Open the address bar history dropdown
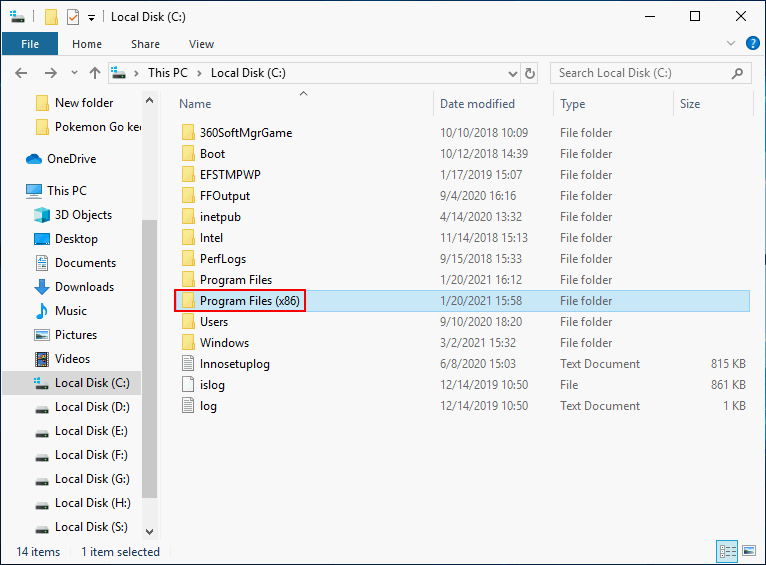This screenshot has height=565, width=766. point(512,74)
